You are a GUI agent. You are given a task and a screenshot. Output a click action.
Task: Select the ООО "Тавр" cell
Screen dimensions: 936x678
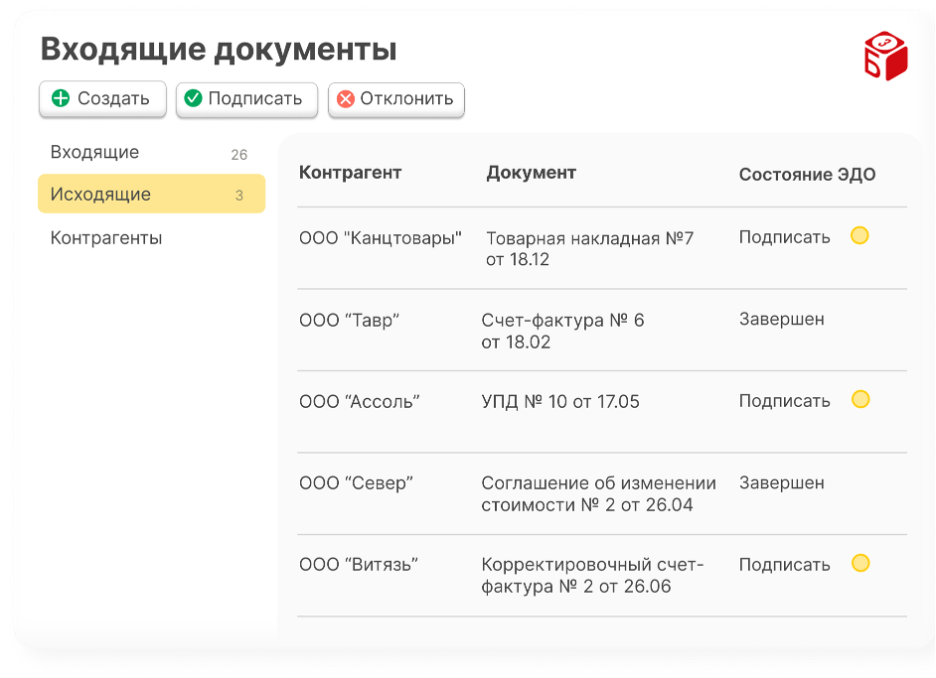point(349,320)
